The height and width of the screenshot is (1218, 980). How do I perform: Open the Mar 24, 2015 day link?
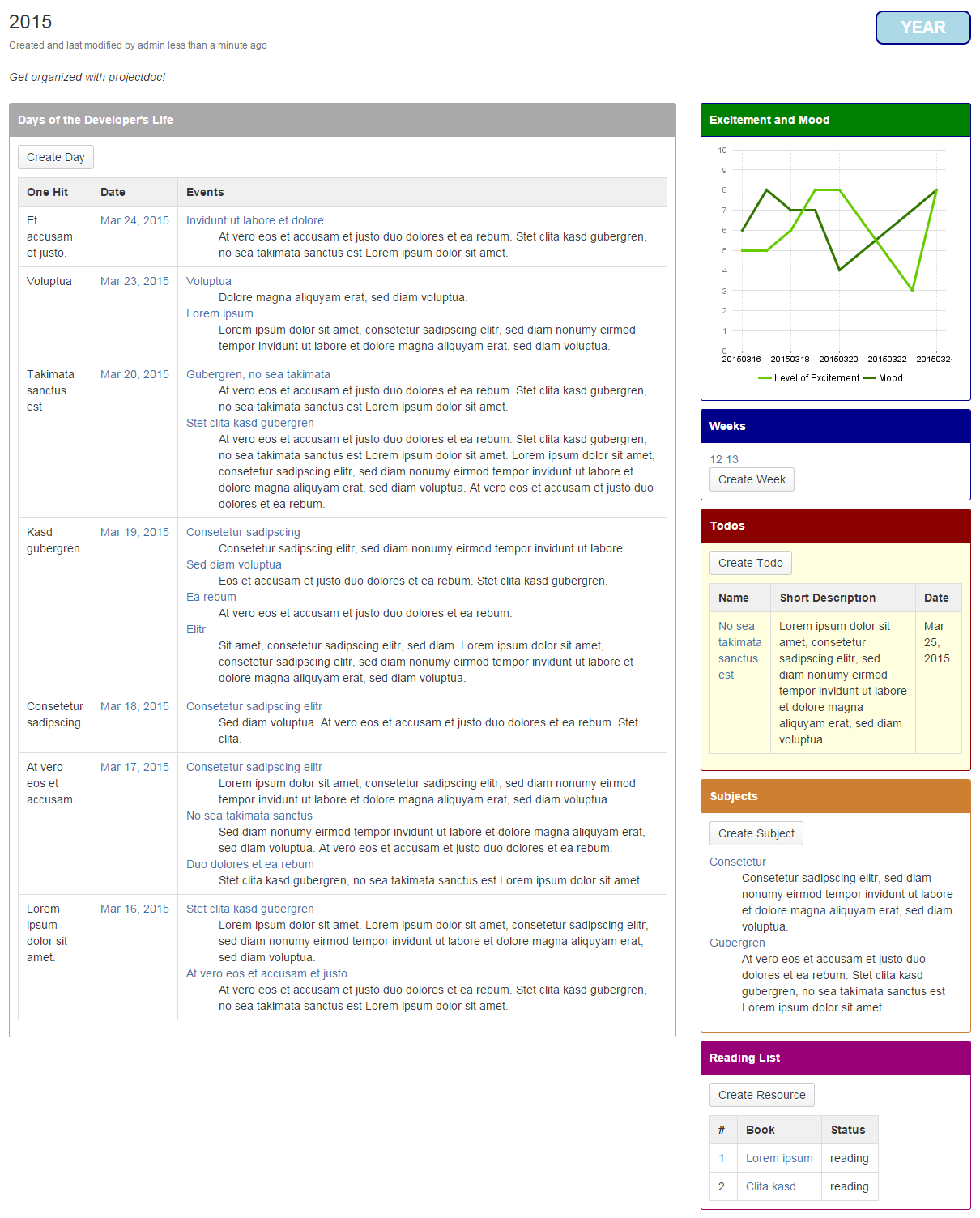(x=134, y=220)
